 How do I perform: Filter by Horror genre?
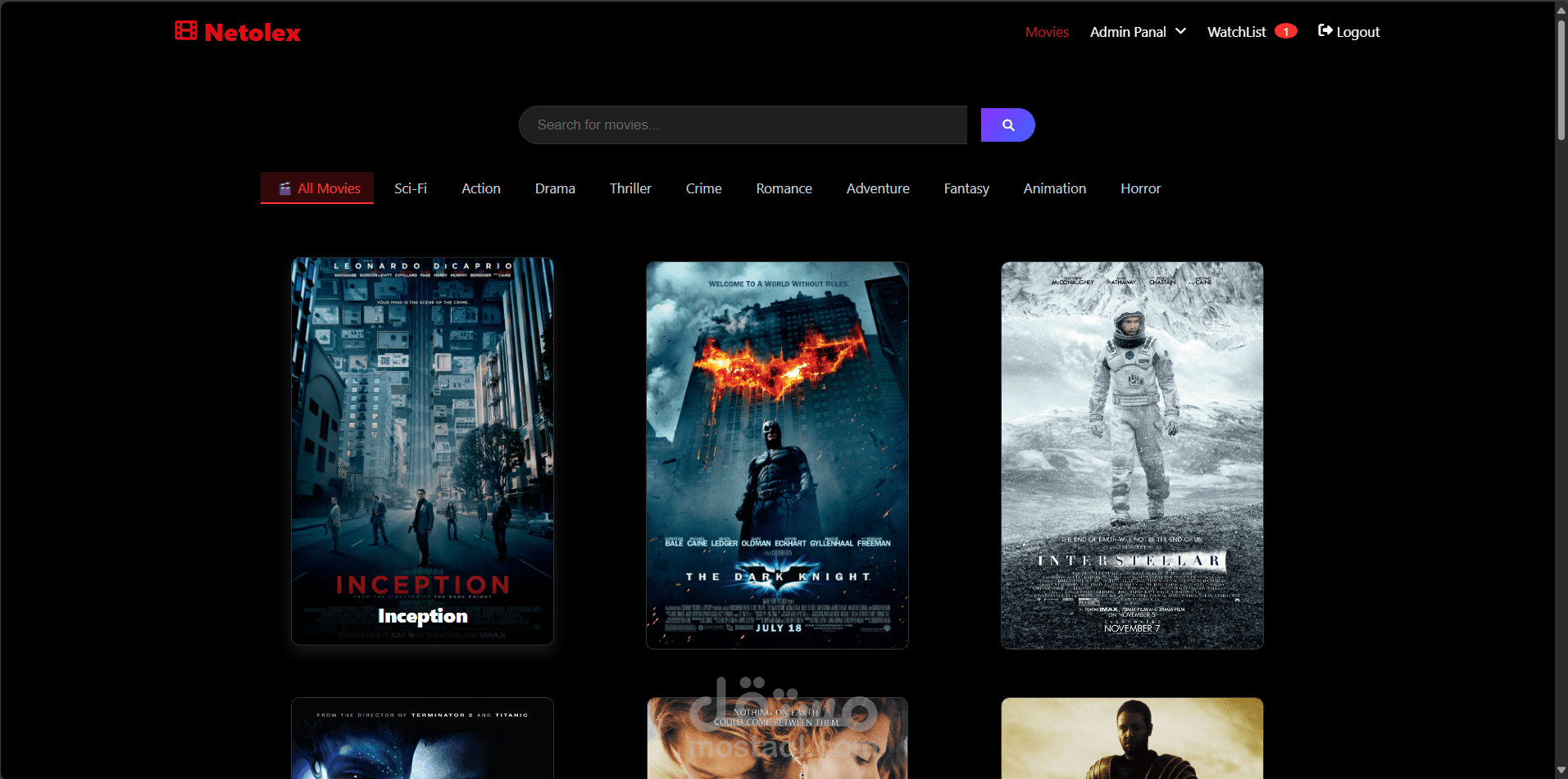pos(1141,188)
